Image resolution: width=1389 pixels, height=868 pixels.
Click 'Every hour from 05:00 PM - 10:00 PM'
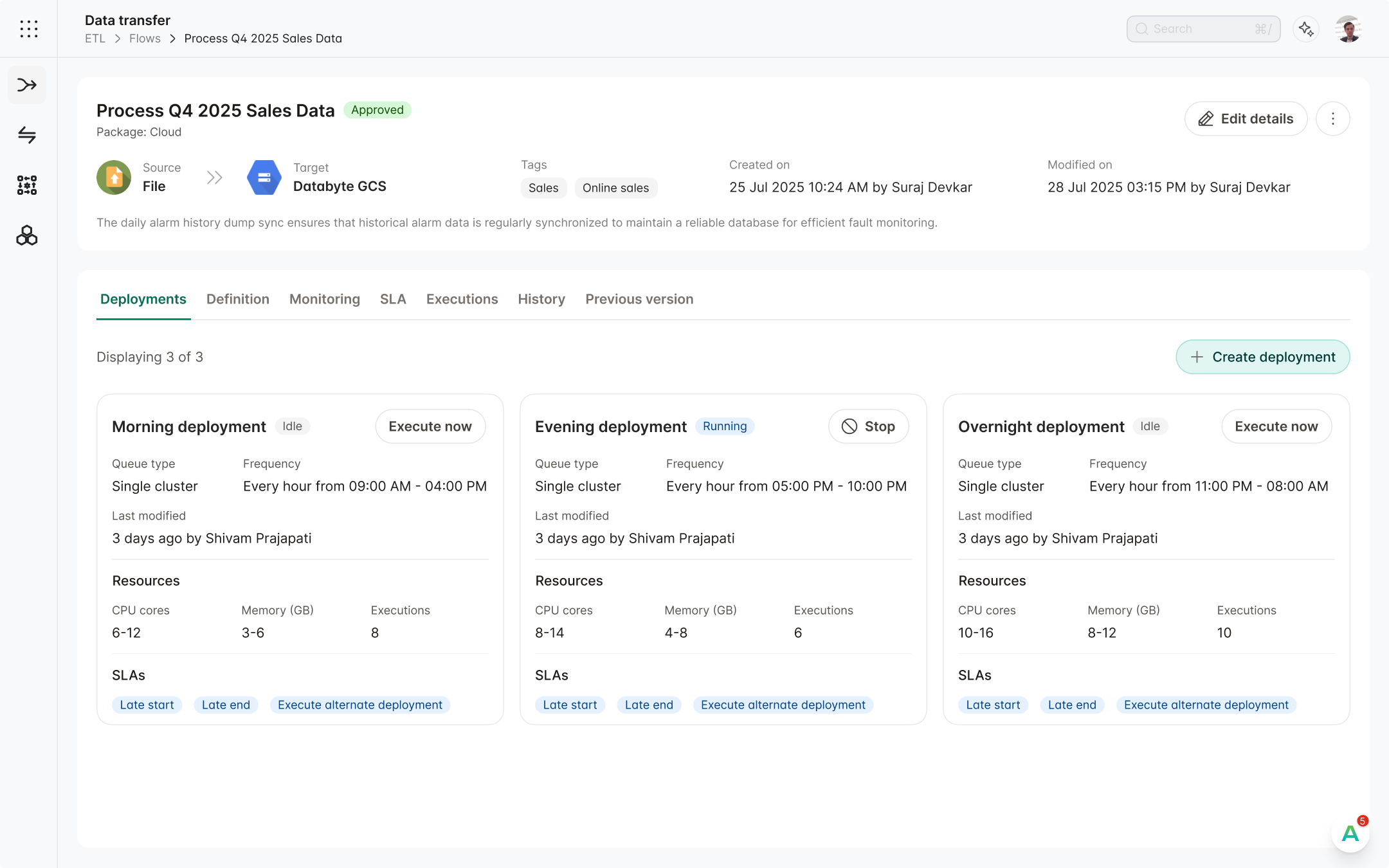coord(786,486)
